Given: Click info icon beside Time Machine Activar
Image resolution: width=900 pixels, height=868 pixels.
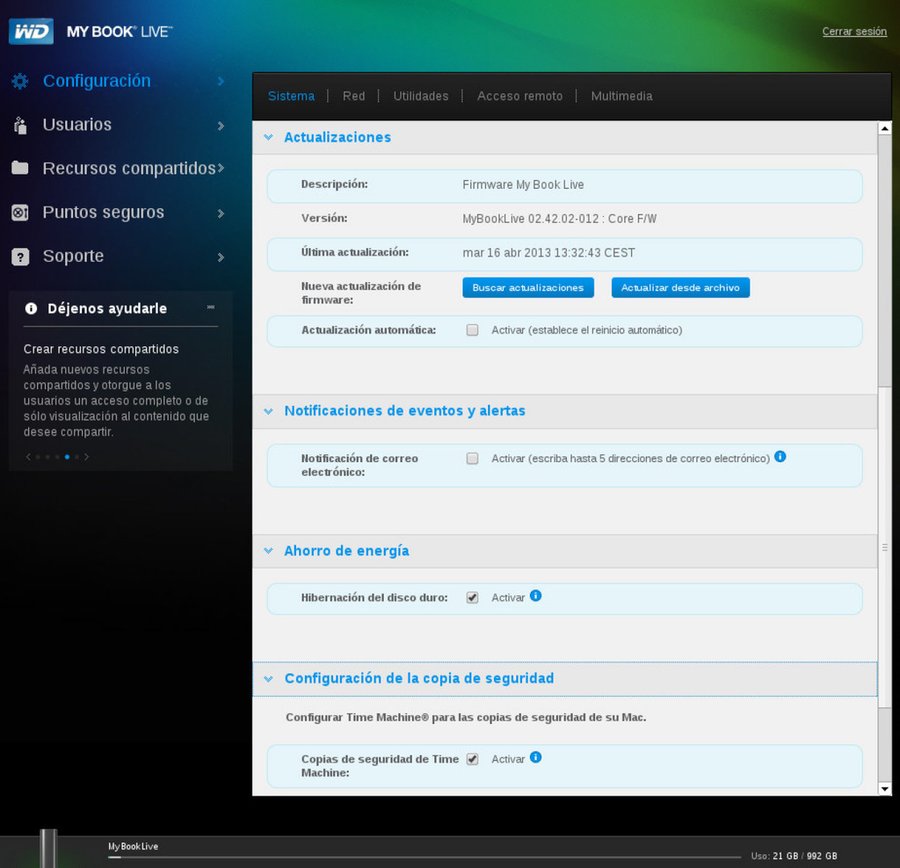Looking at the screenshot, I should [x=536, y=758].
